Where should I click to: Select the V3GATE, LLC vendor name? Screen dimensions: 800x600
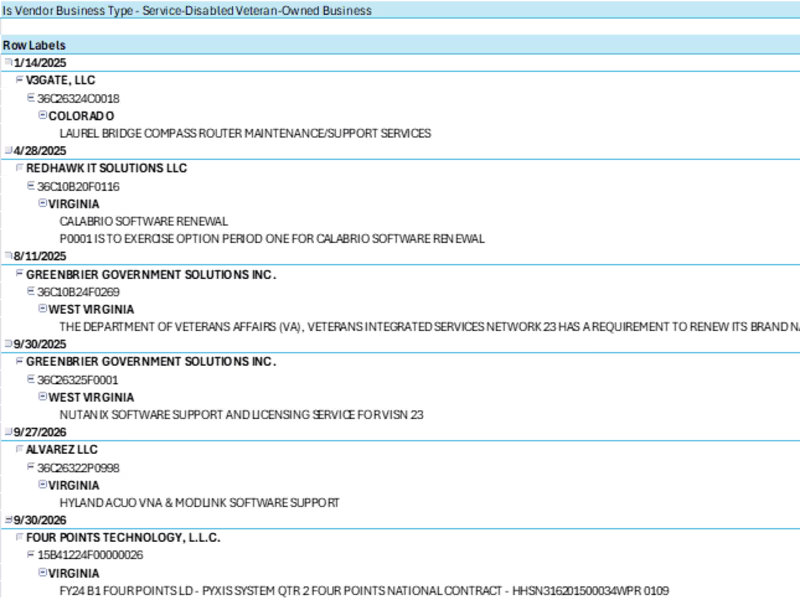[x=61, y=80]
